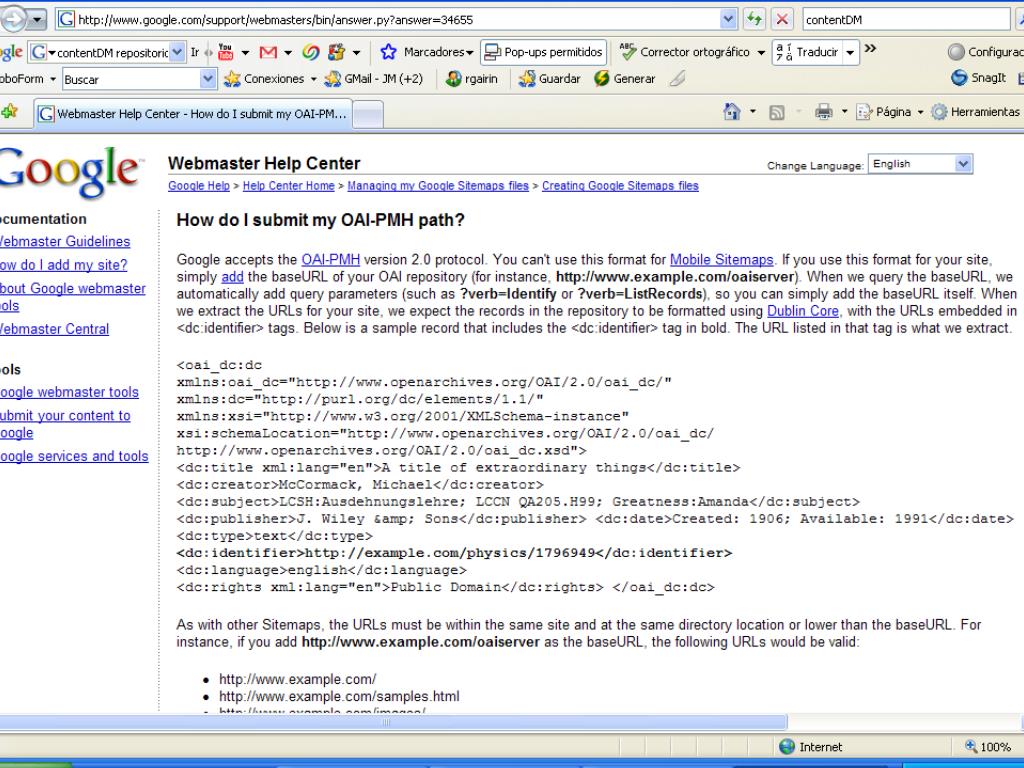Viewport: 1024px width, 768px height.
Task: Click the 'OAI-PMH' link in the article
Action: 330,260
